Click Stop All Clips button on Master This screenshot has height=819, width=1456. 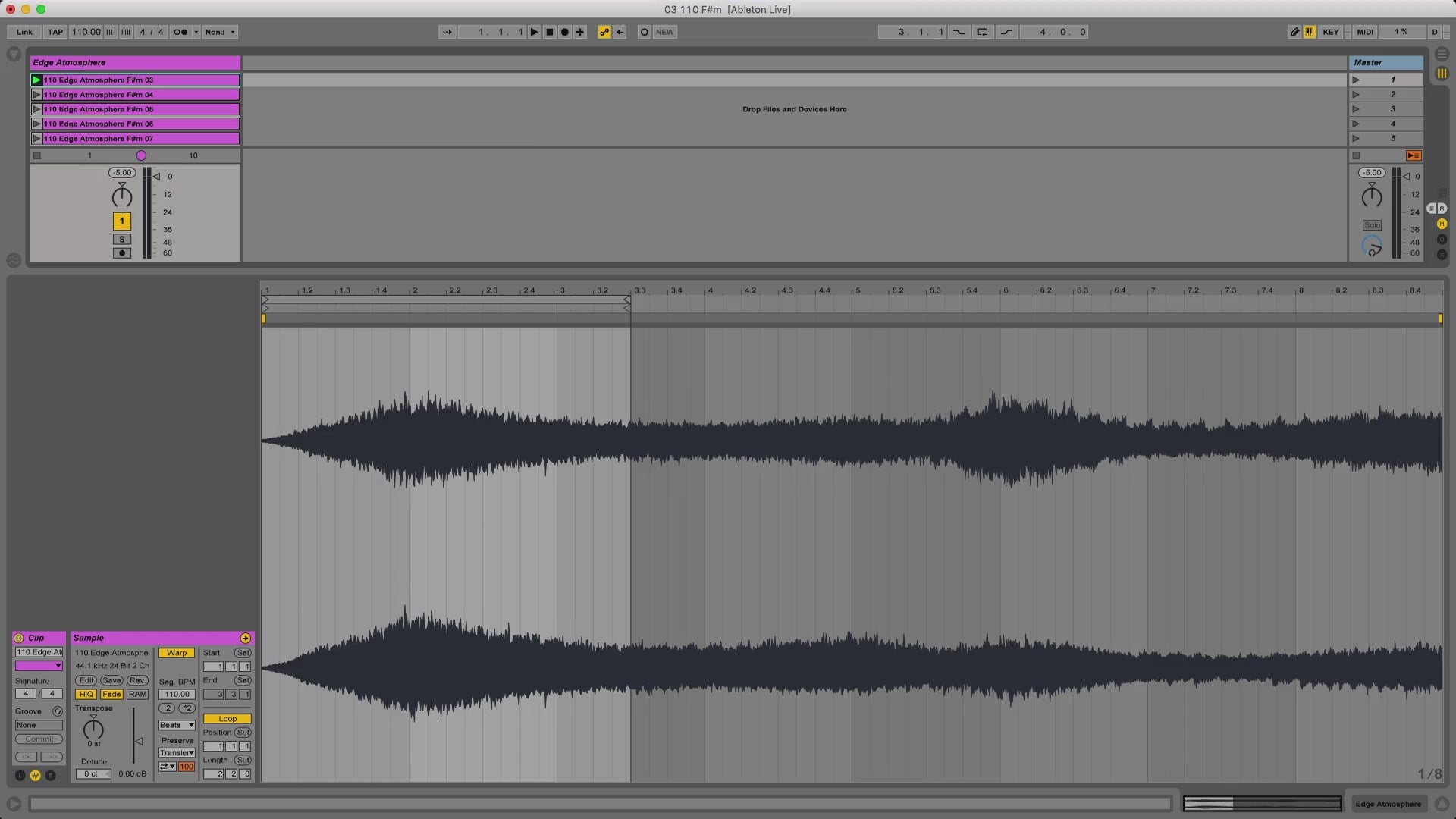[1357, 155]
